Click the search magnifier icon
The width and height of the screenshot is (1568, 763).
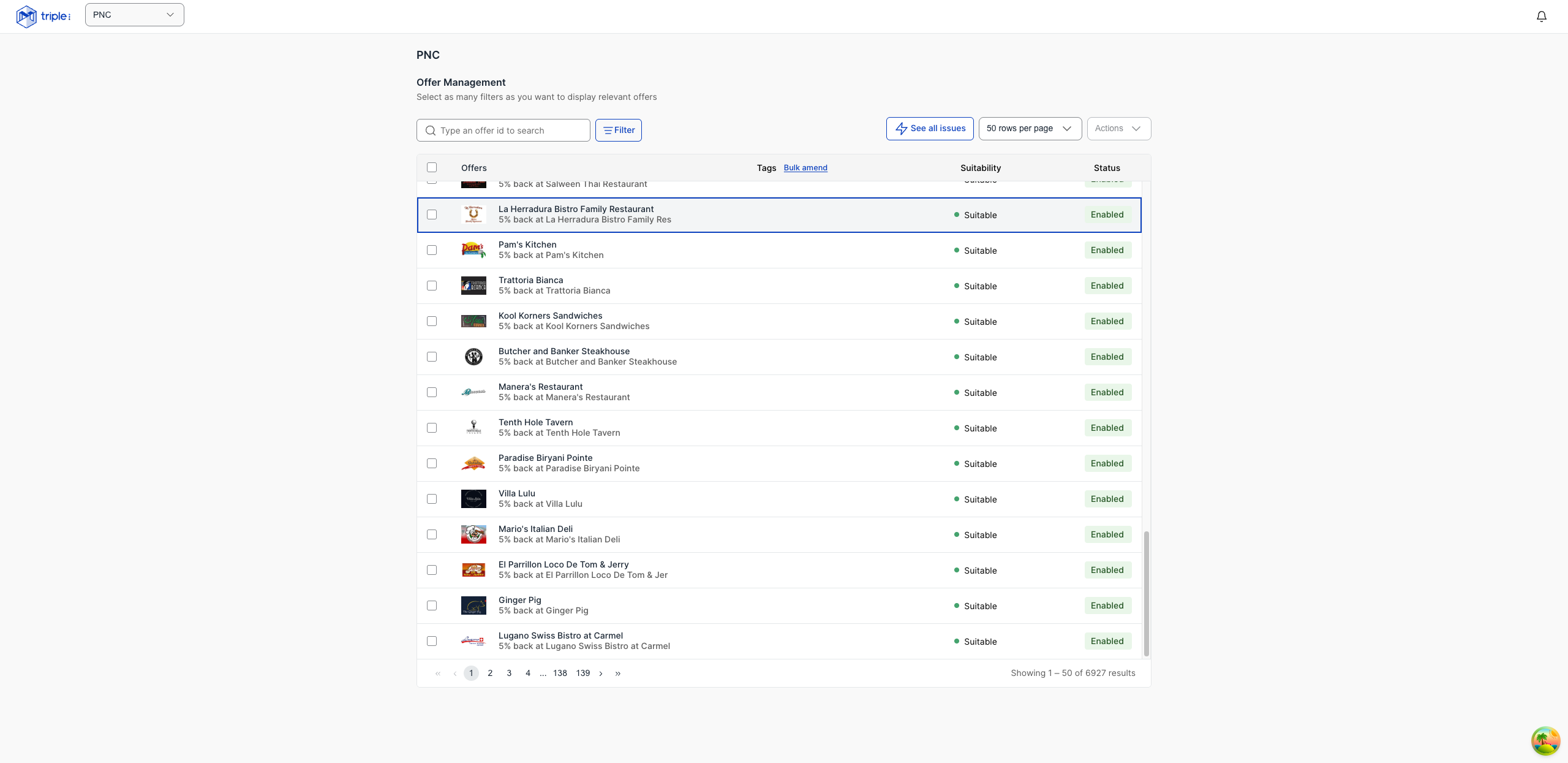(x=431, y=131)
